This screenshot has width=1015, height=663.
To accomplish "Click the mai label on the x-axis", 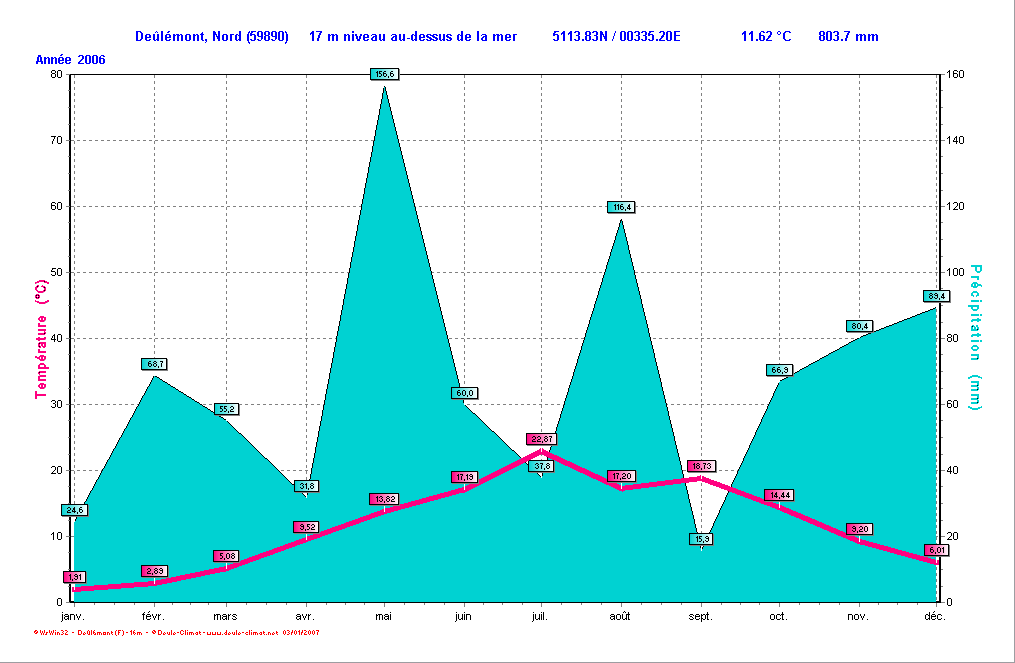I will click(x=383, y=617).
